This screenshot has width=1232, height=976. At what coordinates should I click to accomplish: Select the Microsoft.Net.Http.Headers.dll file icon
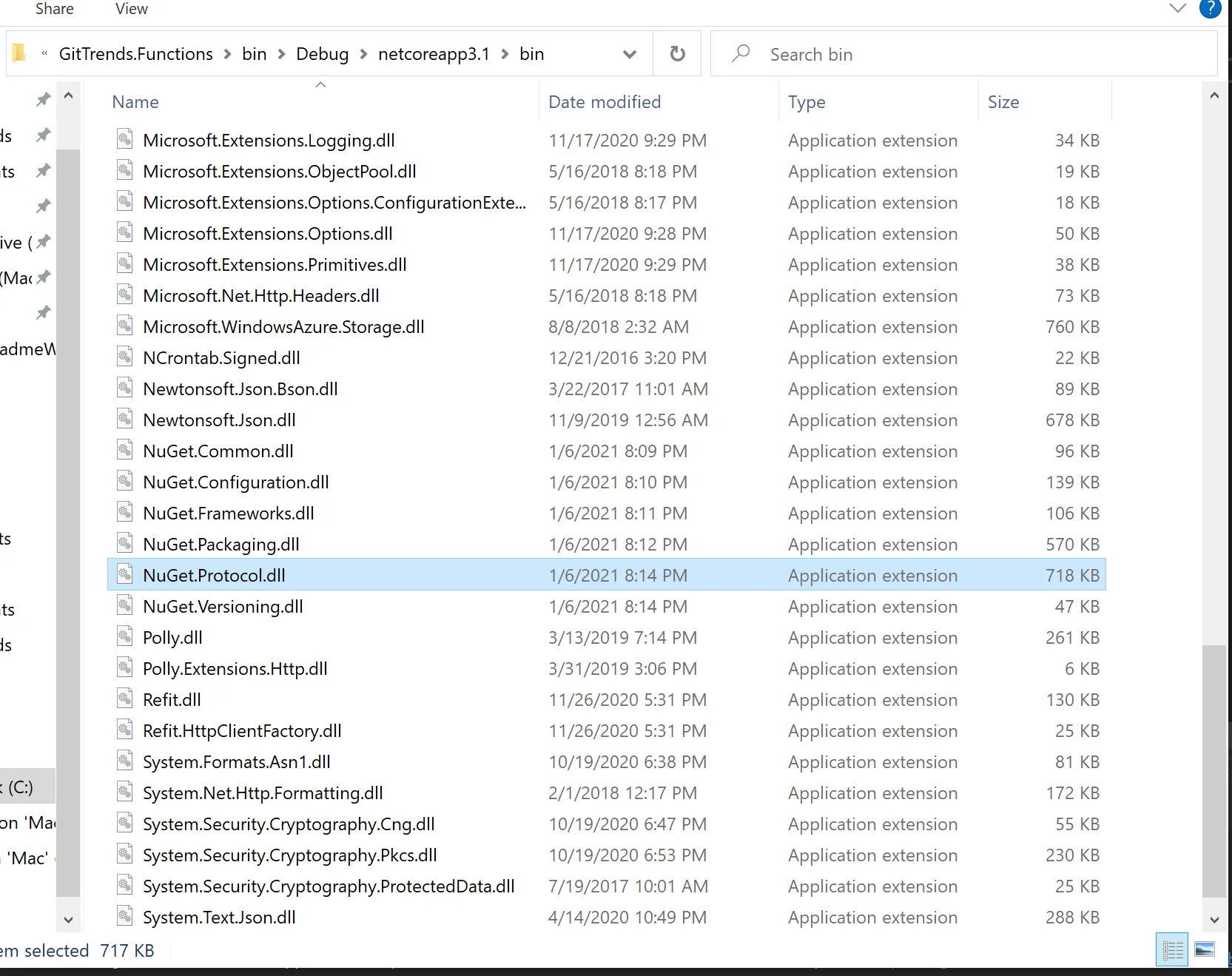125,295
